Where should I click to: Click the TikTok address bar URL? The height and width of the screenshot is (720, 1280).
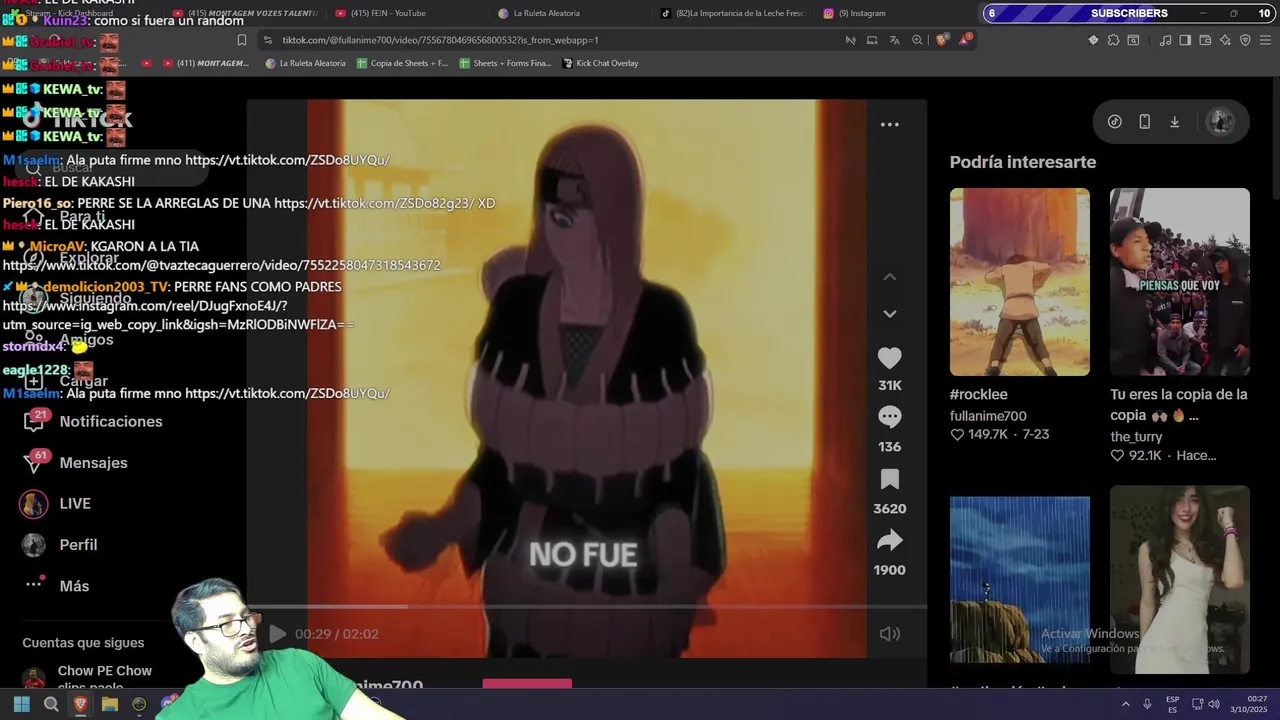pyautogui.click(x=440, y=40)
